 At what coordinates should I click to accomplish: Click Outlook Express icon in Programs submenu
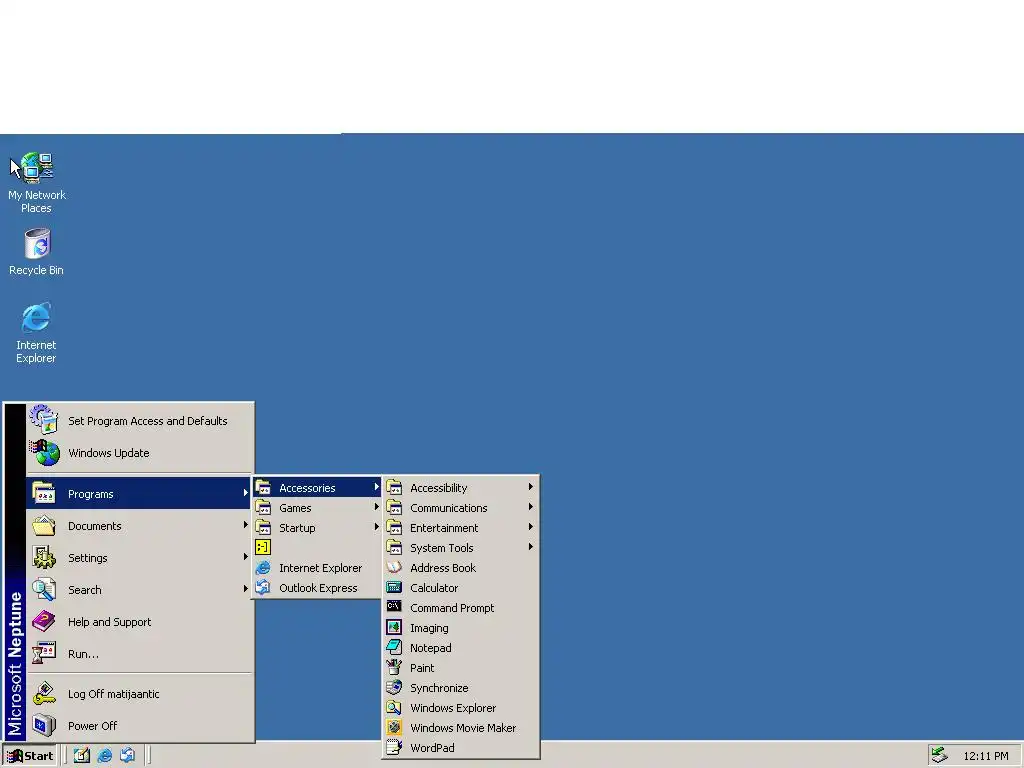(263, 588)
